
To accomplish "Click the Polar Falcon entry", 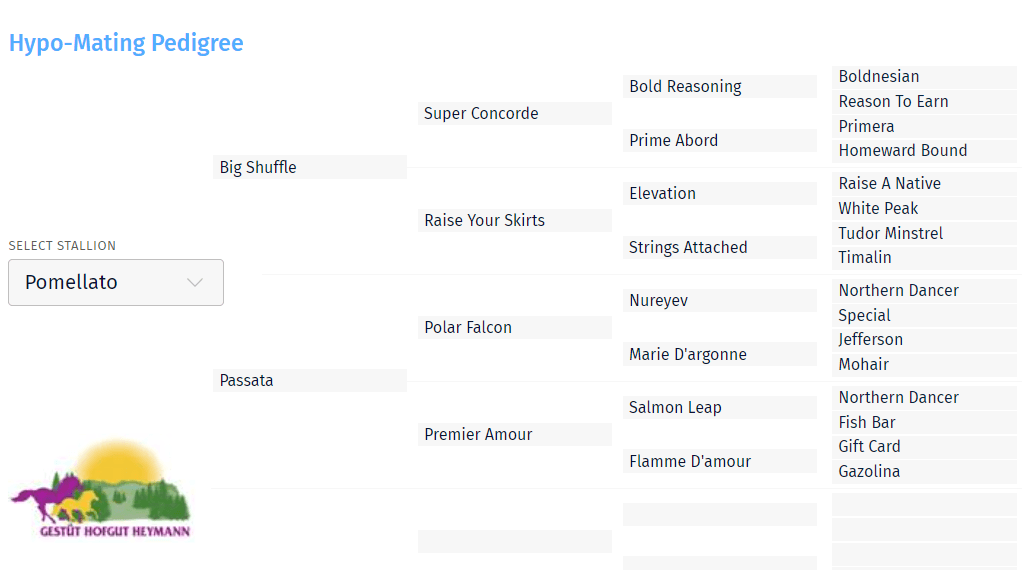I will [515, 327].
